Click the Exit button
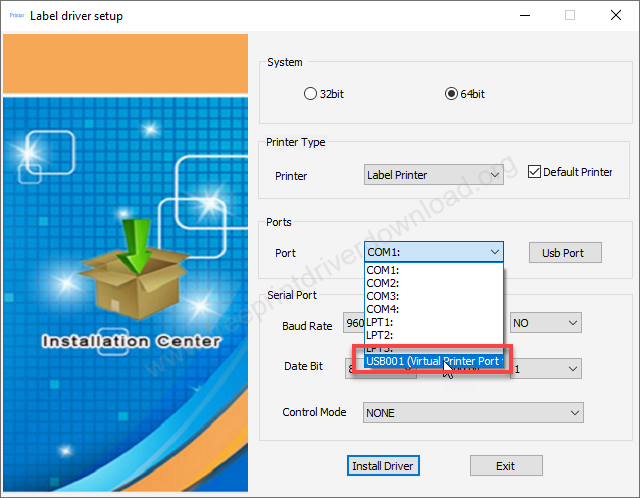The width and height of the screenshot is (640, 498). tap(505, 466)
